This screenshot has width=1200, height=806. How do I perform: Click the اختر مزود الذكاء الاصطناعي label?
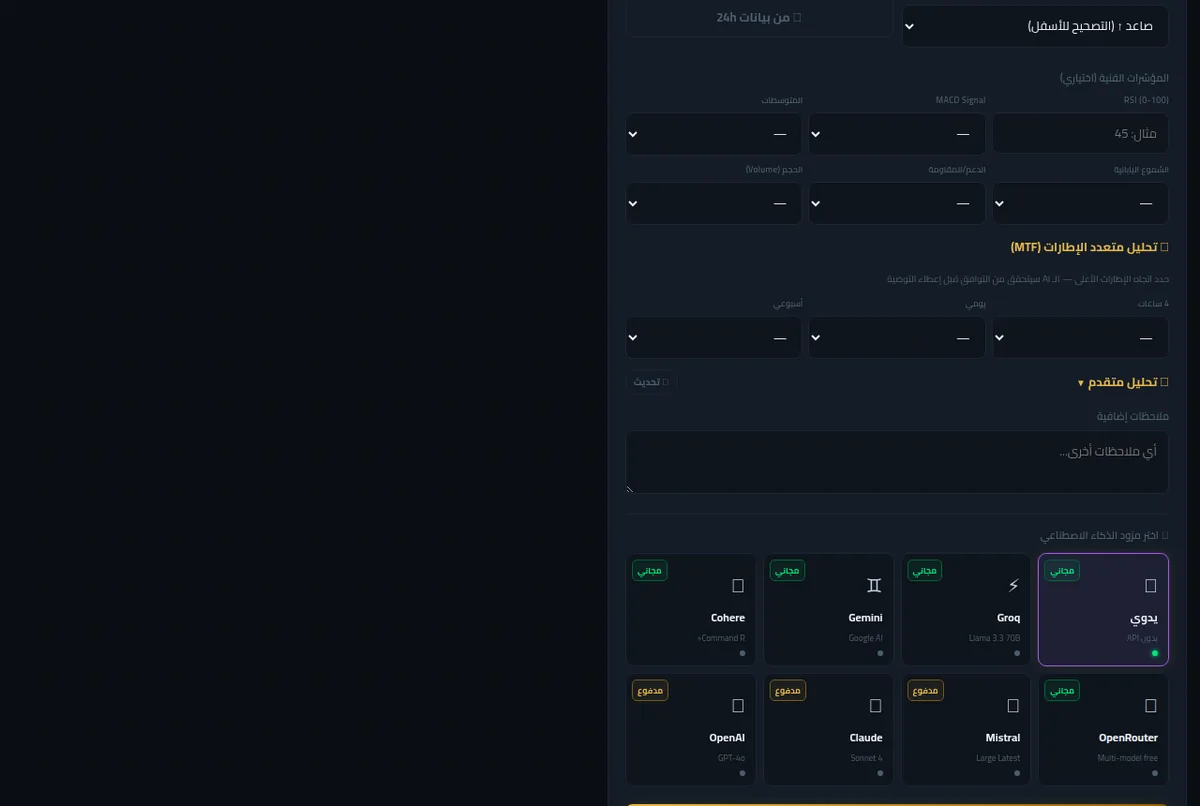(x=1104, y=535)
